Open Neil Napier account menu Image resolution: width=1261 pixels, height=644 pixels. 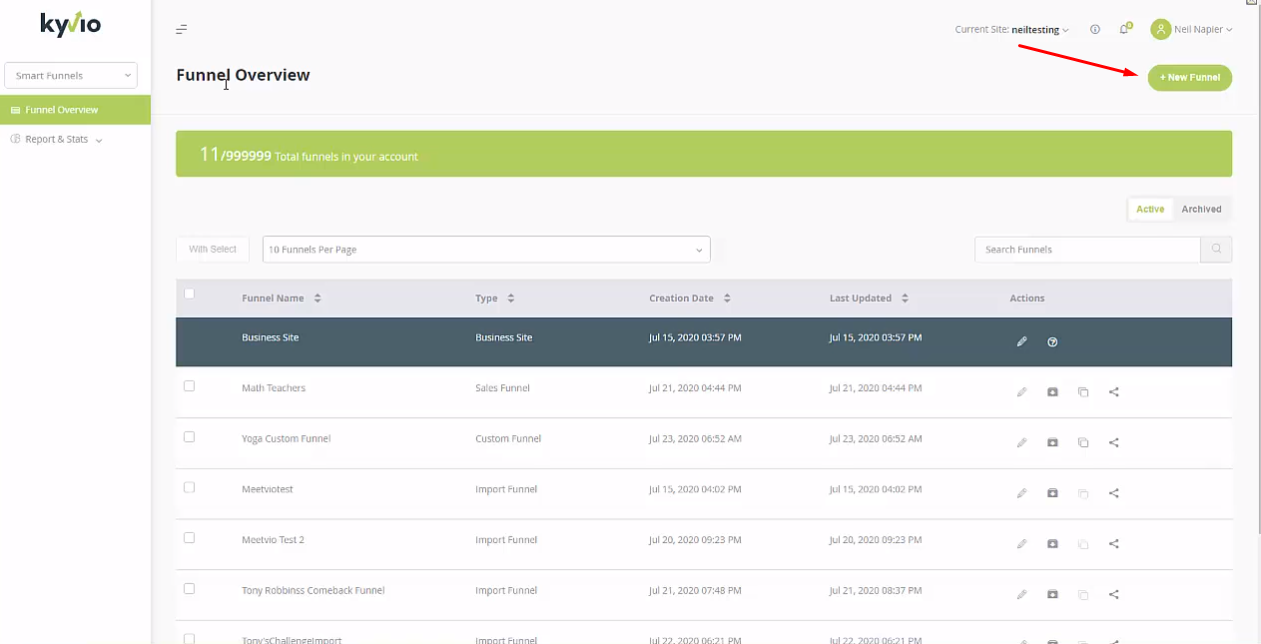pos(1192,30)
